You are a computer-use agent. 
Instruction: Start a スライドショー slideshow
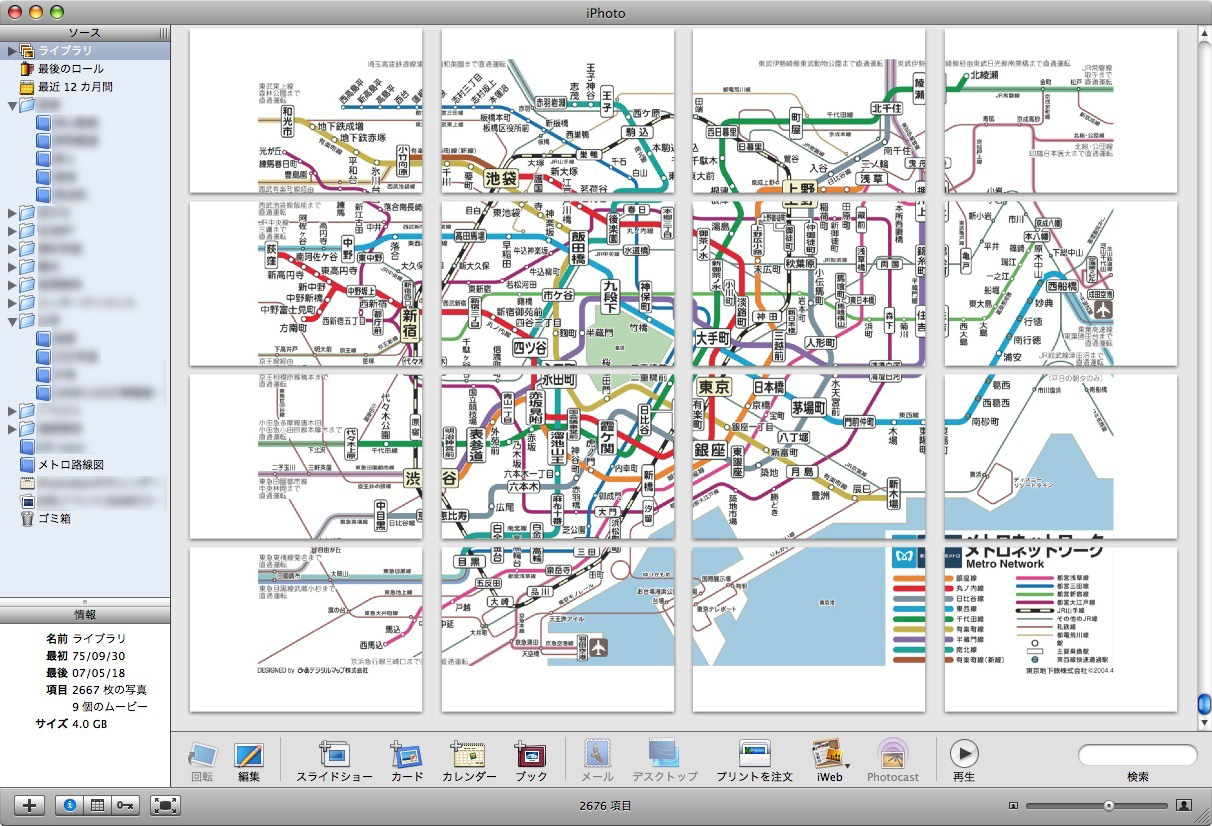click(334, 755)
